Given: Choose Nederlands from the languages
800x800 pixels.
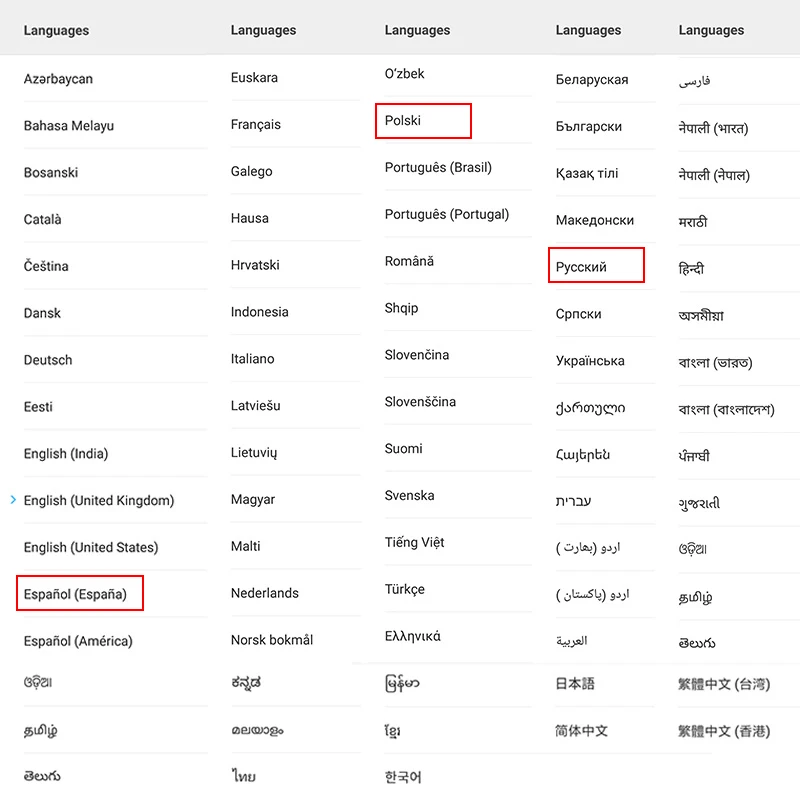Looking at the screenshot, I should (x=265, y=593).
